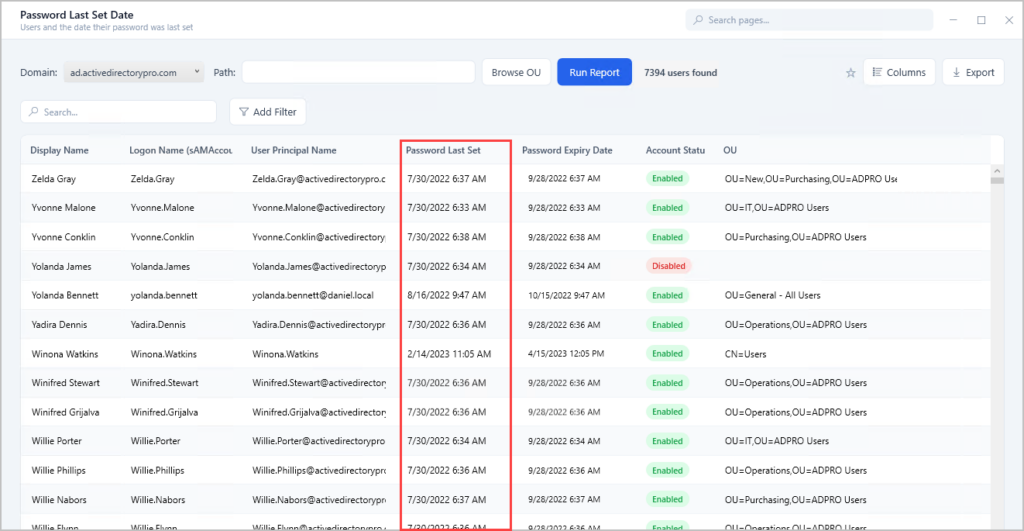Add a new filter
This screenshot has width=1024, height=531.
tap(268, 112)
